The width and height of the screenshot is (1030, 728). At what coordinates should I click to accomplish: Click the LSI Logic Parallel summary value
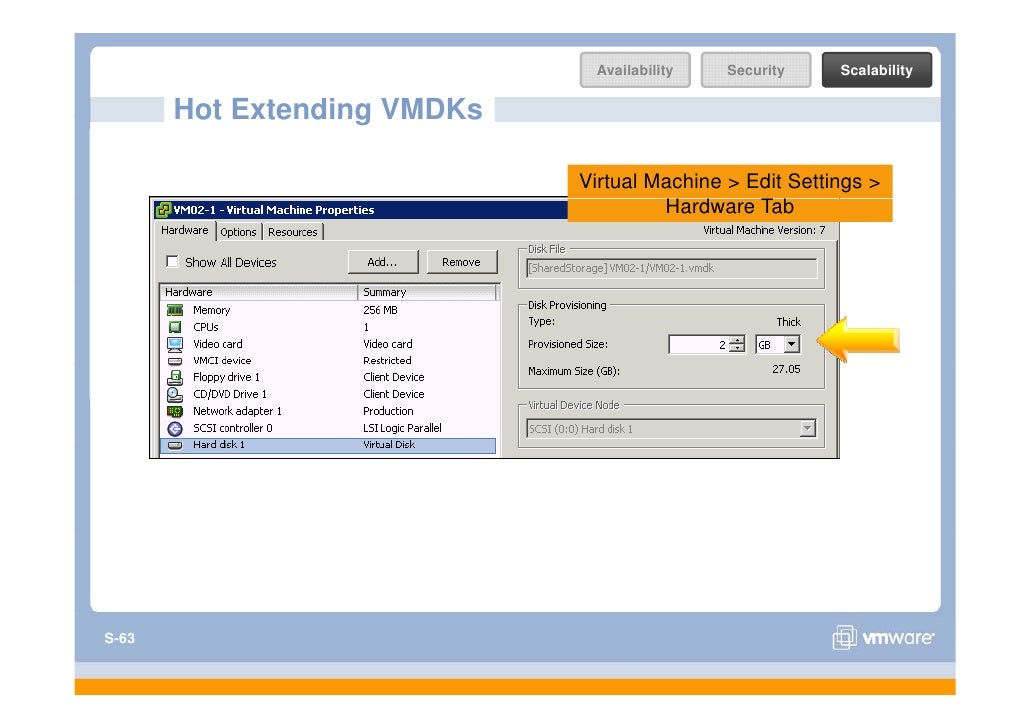click(x=402, y=428)
